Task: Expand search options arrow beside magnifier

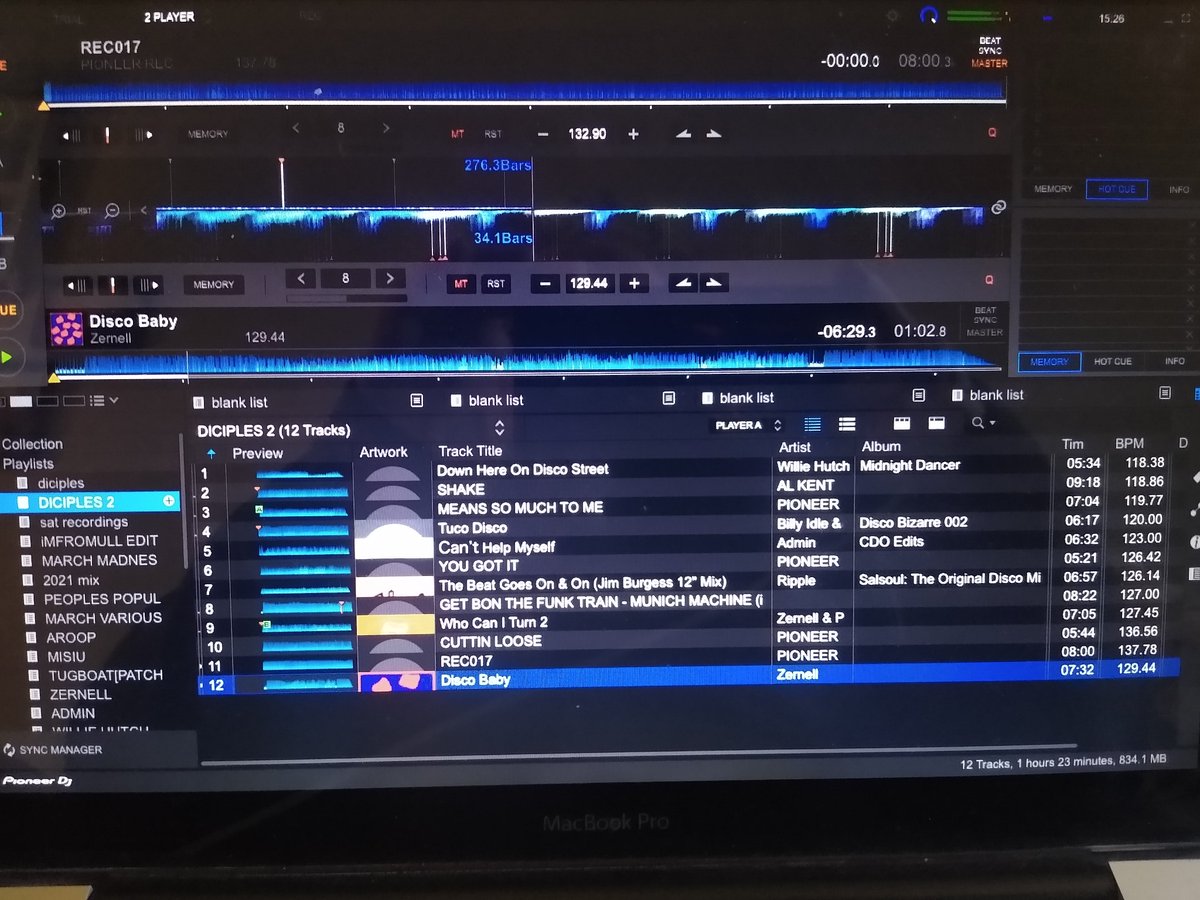Action: (992, 424)
